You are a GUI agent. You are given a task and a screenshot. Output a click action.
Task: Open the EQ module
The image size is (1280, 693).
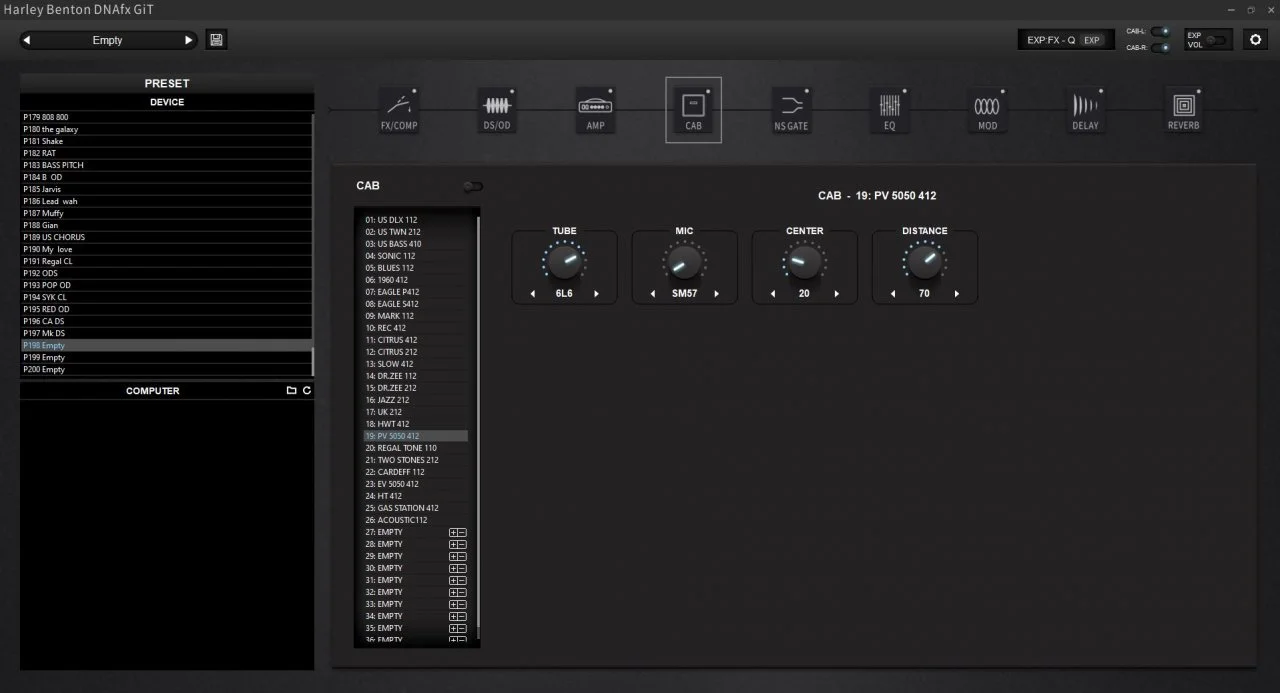click(x=889, y=110)
